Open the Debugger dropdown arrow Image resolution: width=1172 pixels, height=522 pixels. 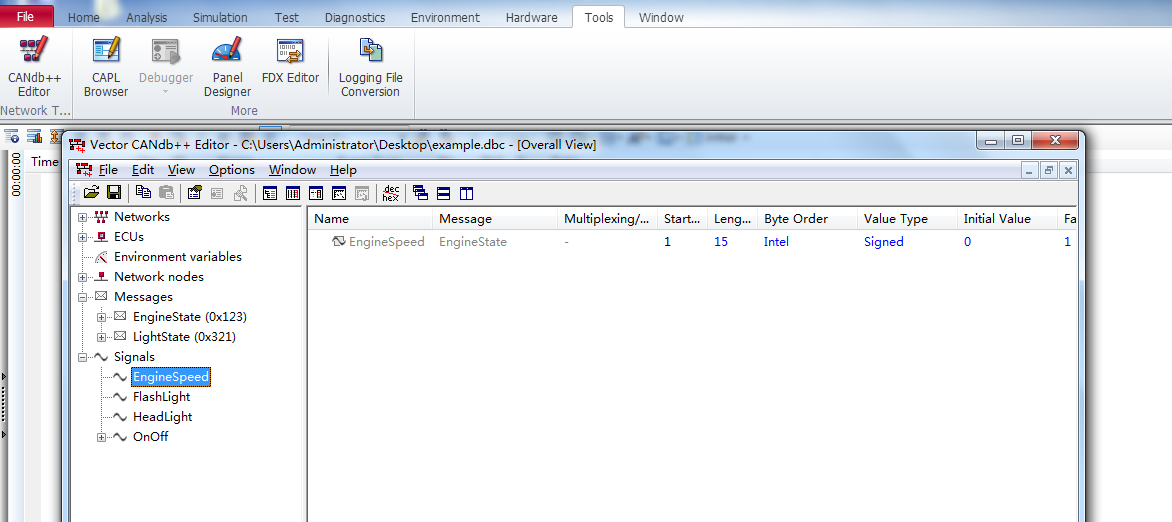pos(166,91)
